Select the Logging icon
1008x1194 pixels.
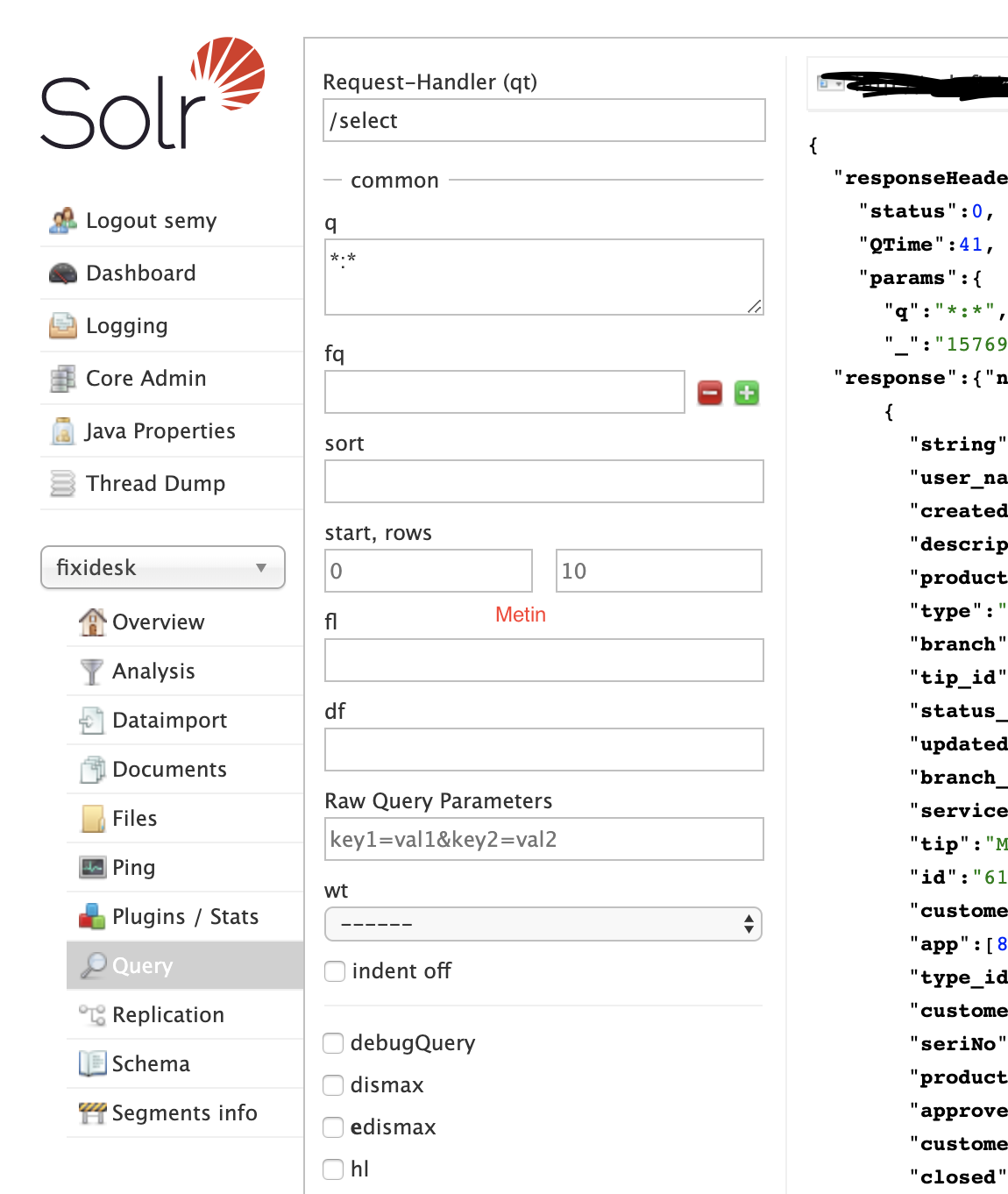[x=61, y=325]
